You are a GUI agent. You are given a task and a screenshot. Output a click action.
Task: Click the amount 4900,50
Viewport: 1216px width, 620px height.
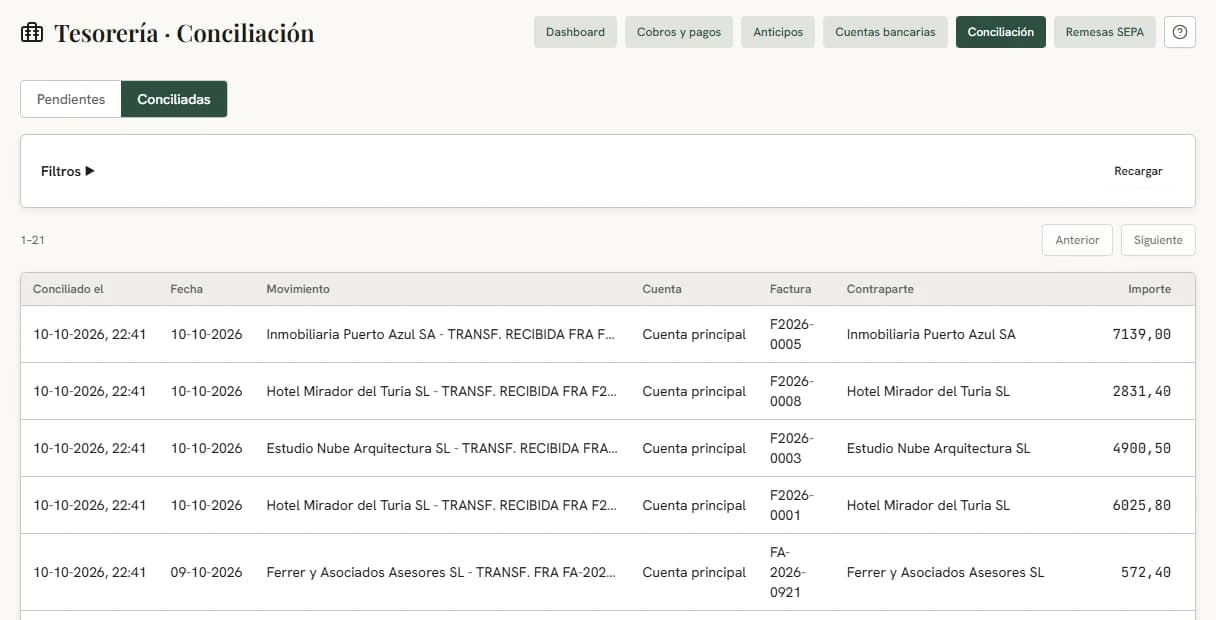click(1141, 448)
